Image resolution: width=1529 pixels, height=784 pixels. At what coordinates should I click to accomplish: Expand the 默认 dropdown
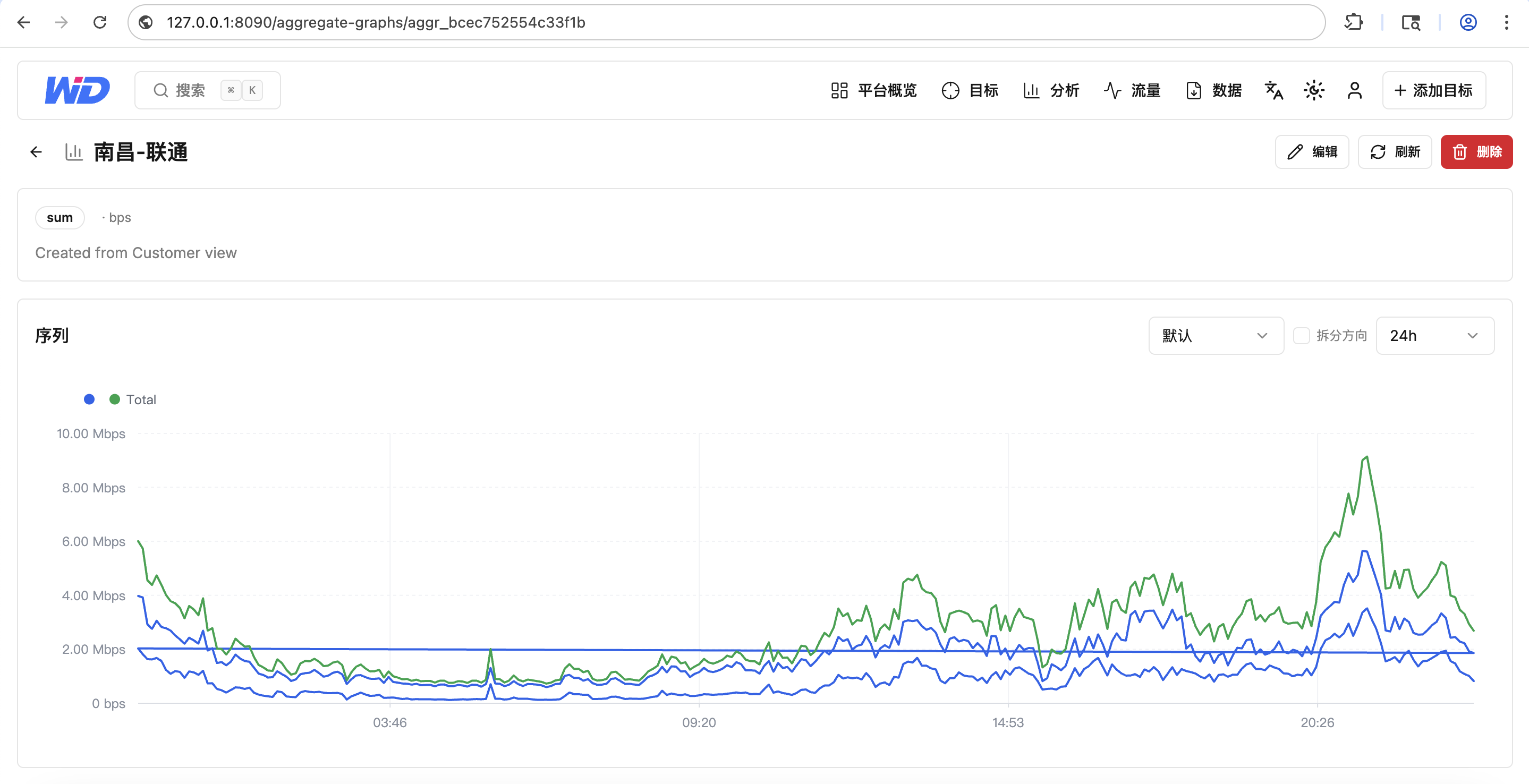[x=1216, y=335]
